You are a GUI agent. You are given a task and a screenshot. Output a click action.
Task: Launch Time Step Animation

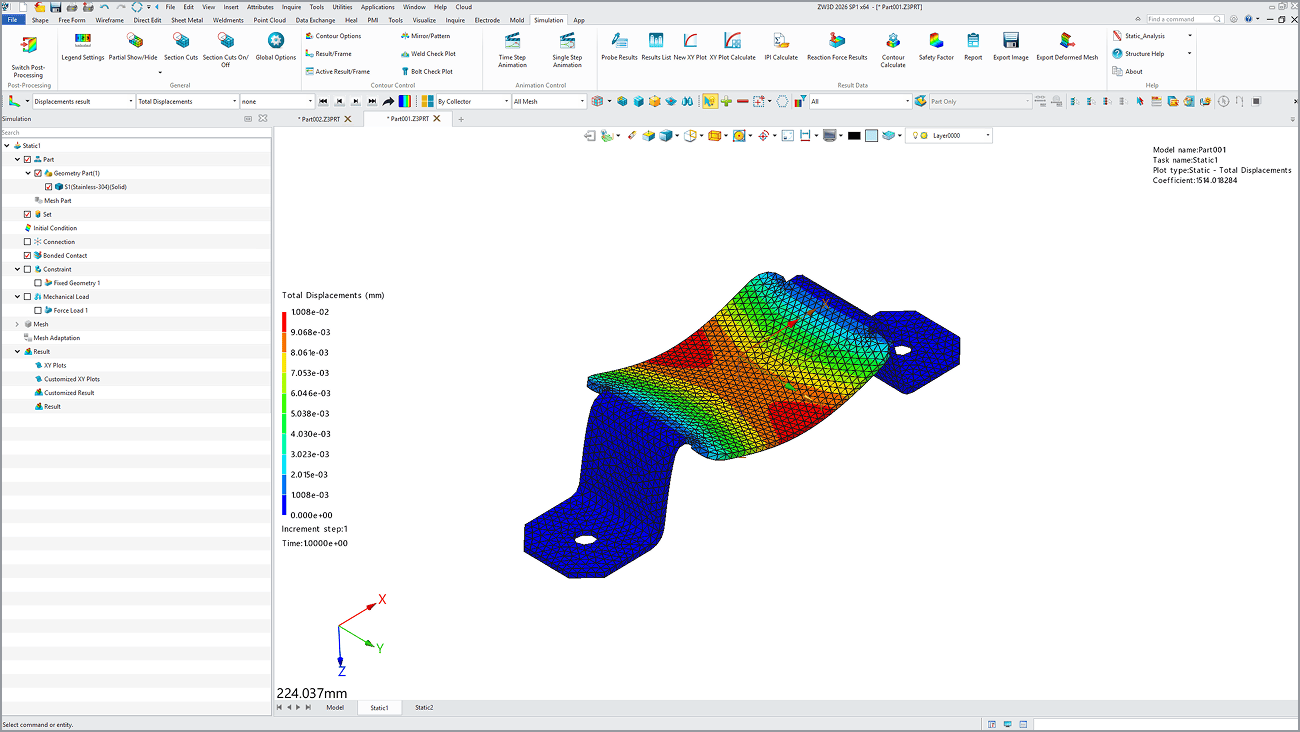[x=512, y=42]
